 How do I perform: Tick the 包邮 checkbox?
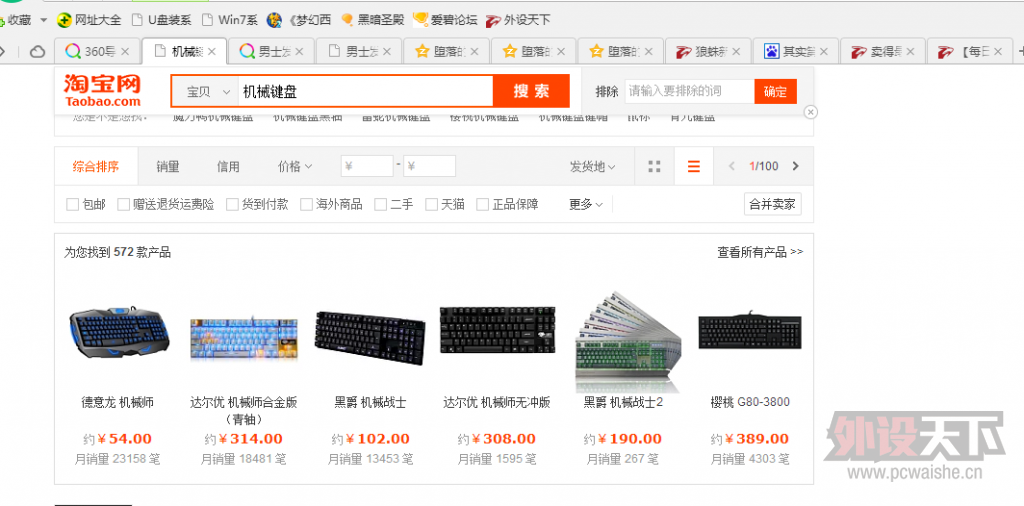[72, 204]
